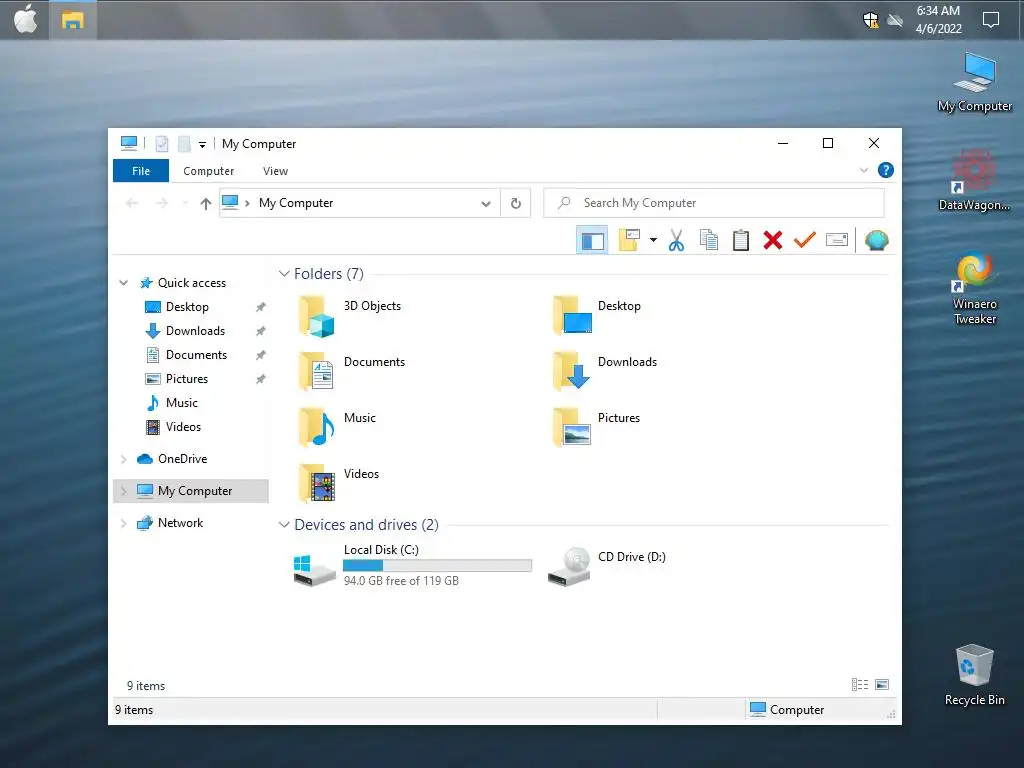The width and height of the screenshot is (1024, 768).
Task: Open the Computer ribbon tab
Action: pos(208,171)
